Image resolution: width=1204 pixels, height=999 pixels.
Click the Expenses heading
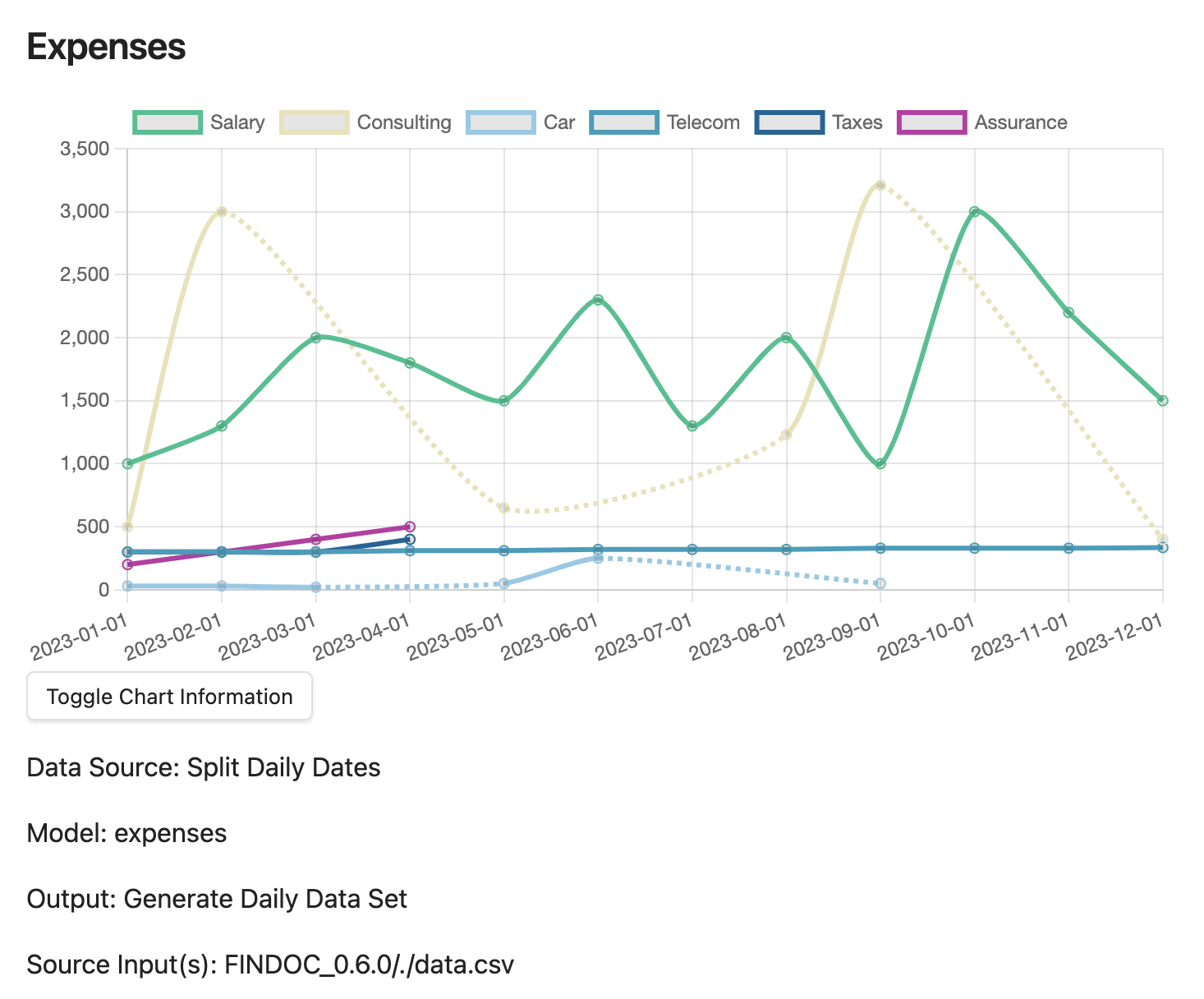pos(107,47)
